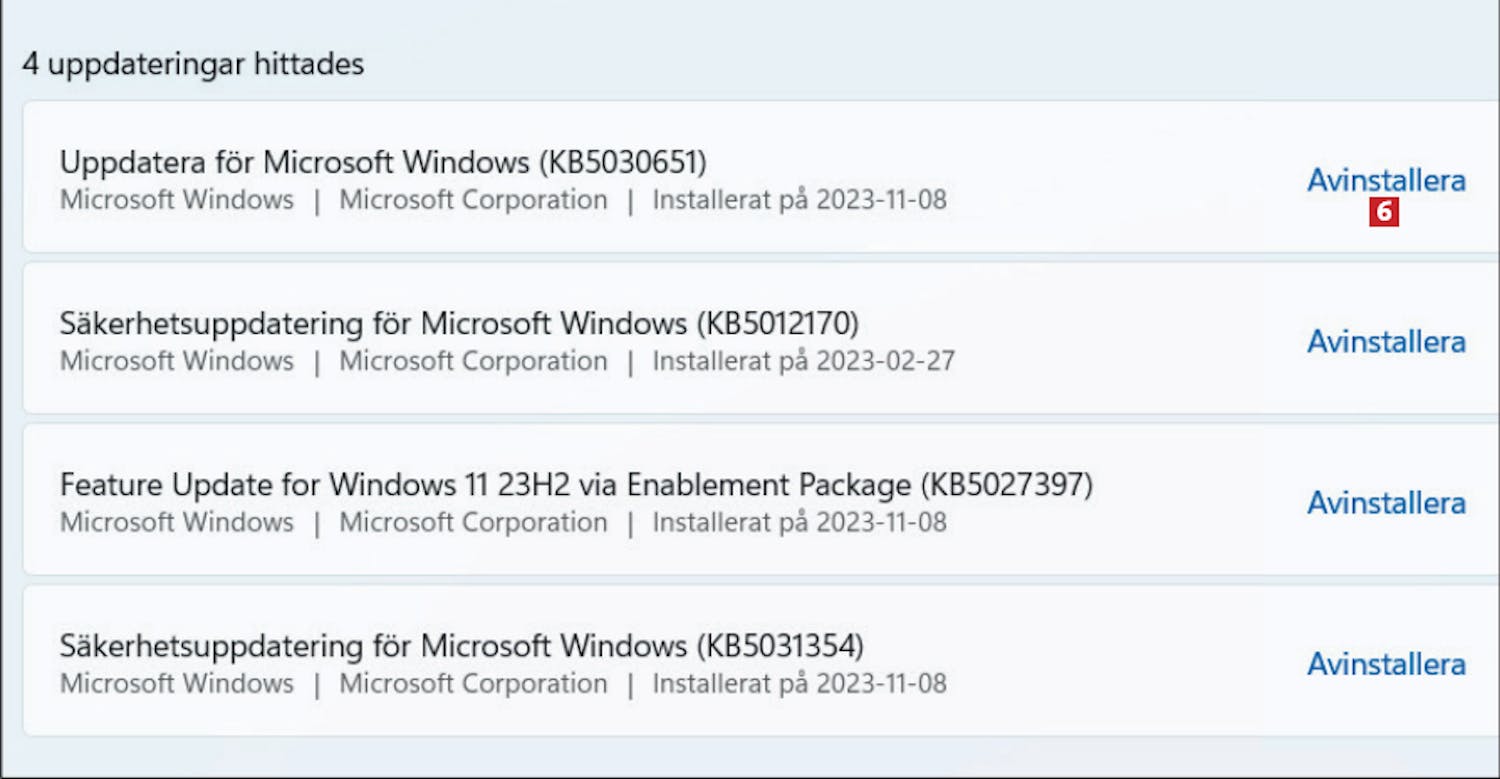Click the install date of KB5031354
Screen dimensions: 1500x779
pyautogui.click(x=799, y=684)
